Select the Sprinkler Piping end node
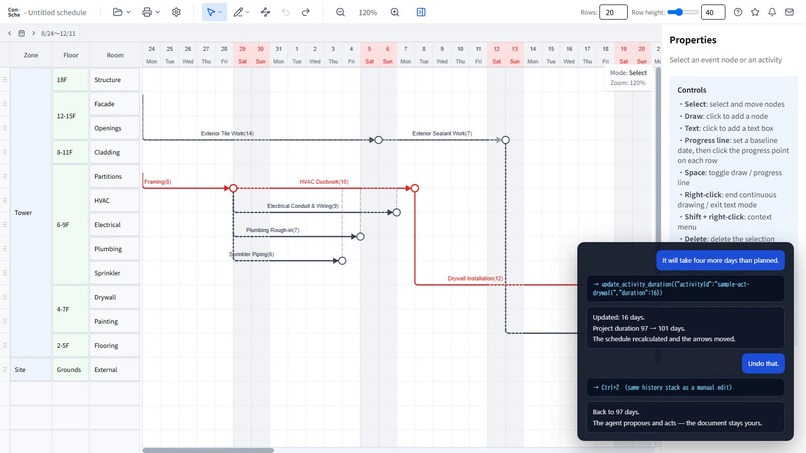 (342, 261)
